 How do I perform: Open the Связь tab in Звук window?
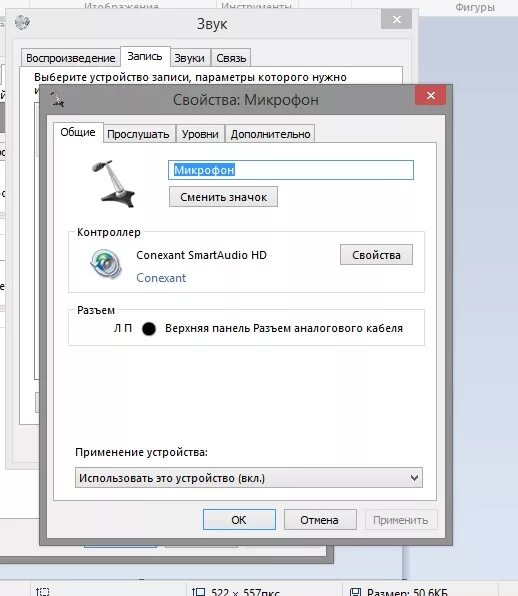pos(231,58)
